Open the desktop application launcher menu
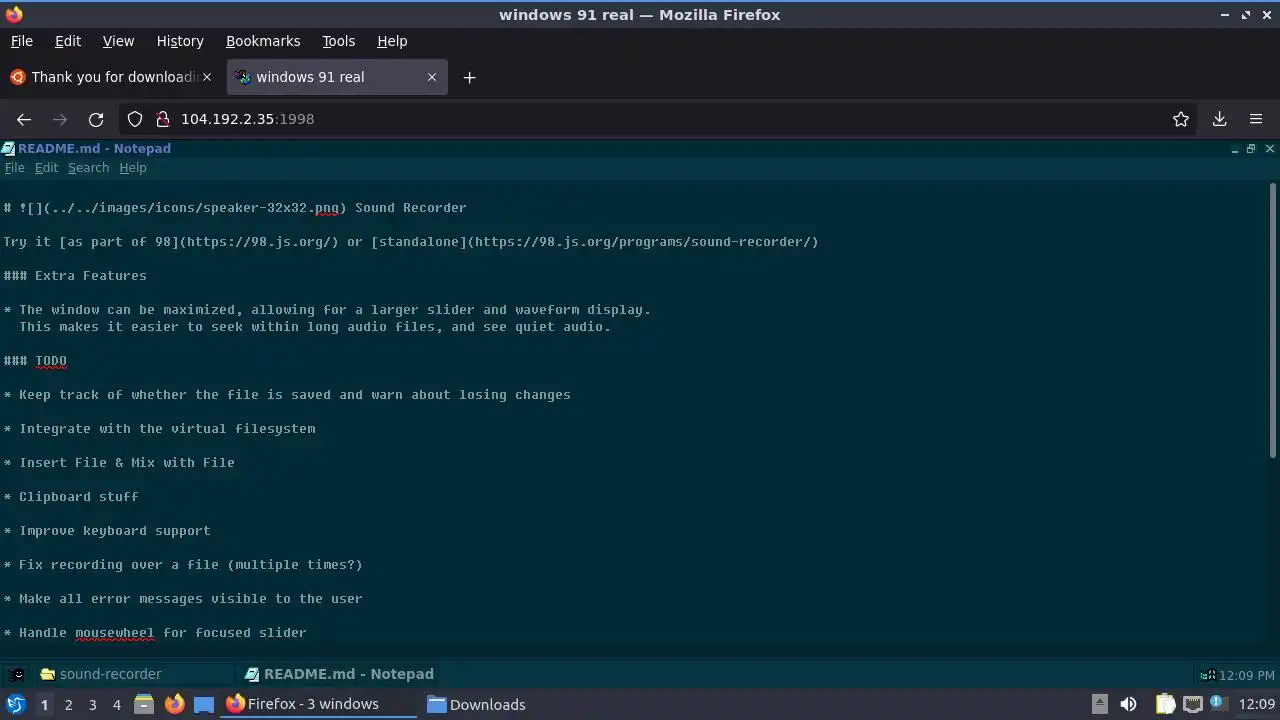Viewport: 1280px width, 720px height. (16, 704)
